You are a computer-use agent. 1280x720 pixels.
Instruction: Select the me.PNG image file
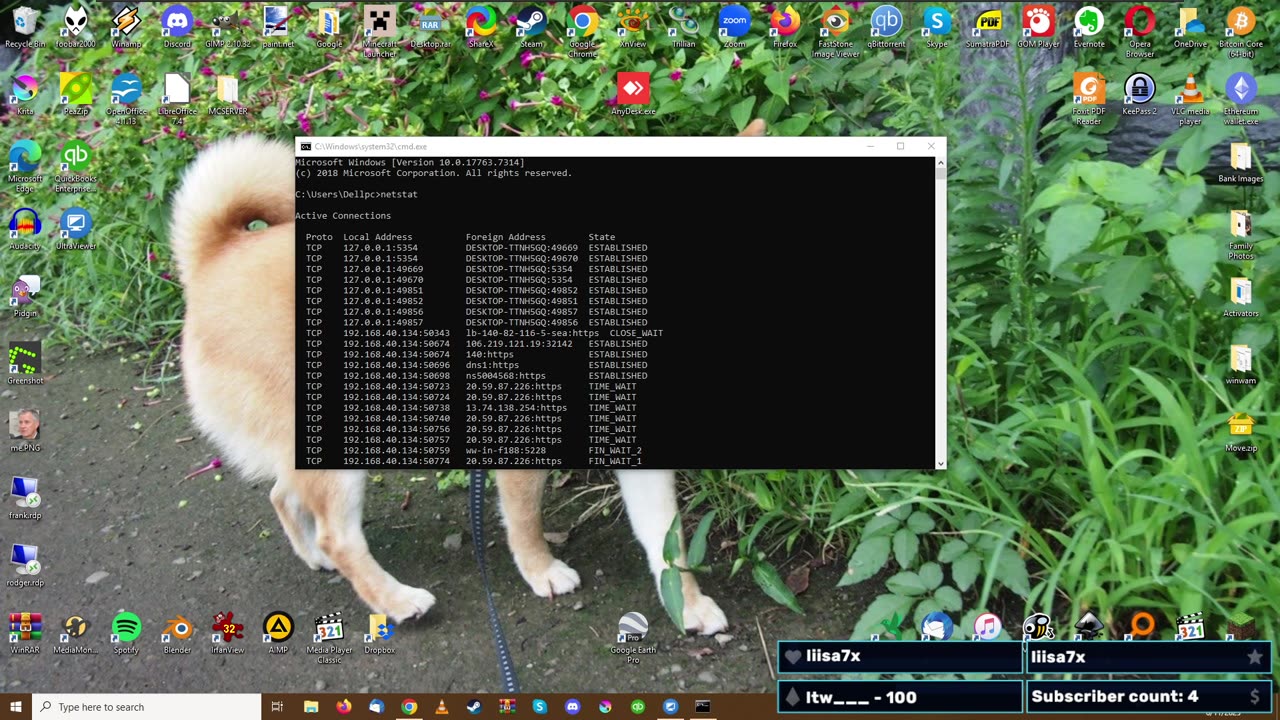(x=25, y=431)
